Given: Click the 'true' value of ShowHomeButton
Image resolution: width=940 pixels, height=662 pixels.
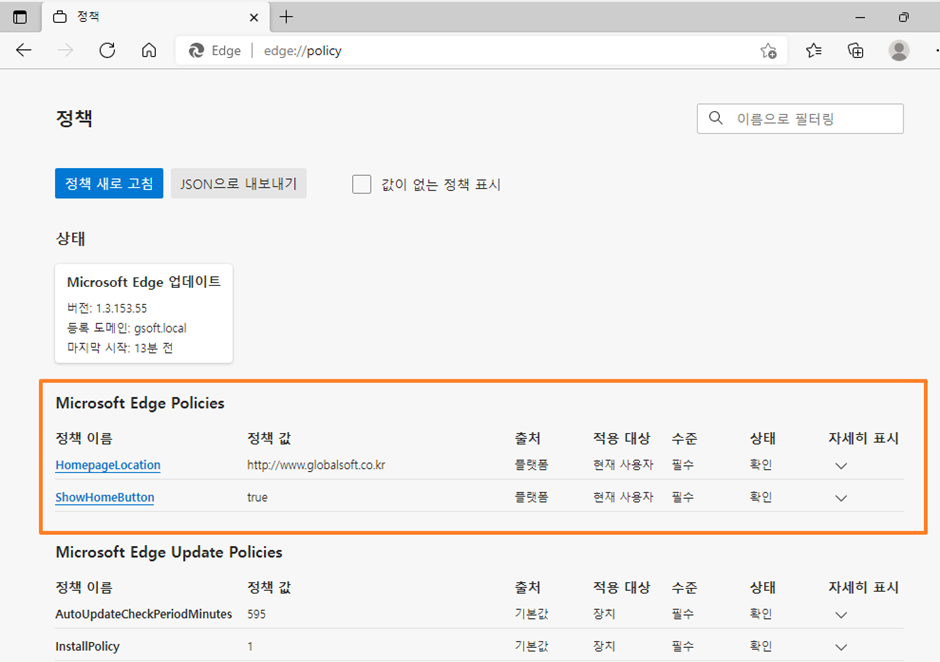Looking at the screenshot, I should coord(257,497).
